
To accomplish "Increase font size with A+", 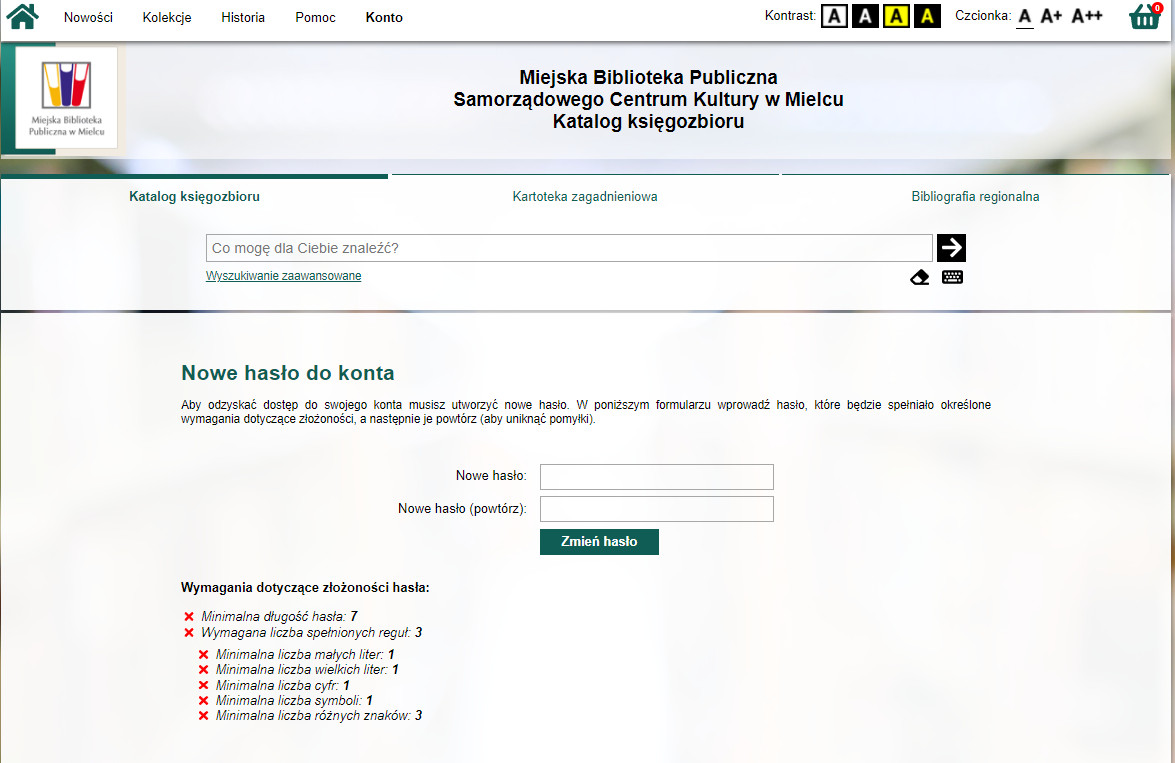I will point(1051,16).
